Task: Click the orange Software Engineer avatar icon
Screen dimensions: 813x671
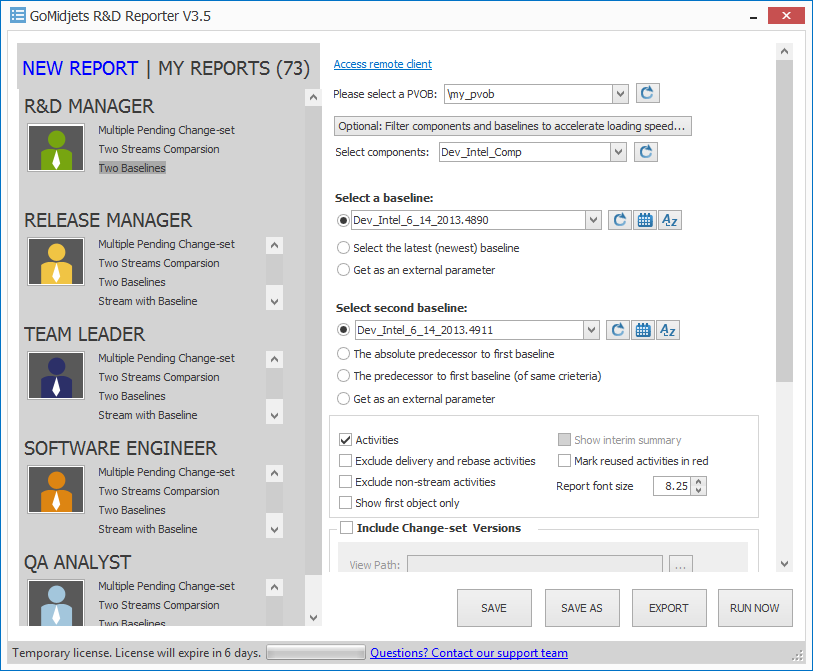Action: pyautogui.click(x=56, y=491)
